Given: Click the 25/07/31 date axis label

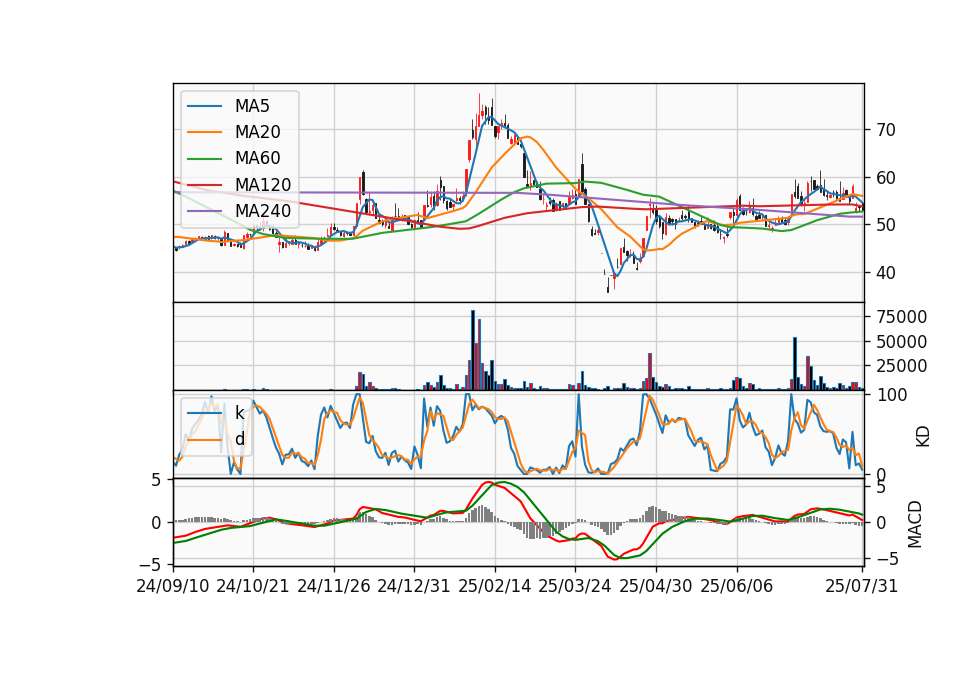Looking at the screenshot, I should coord(861,586).
